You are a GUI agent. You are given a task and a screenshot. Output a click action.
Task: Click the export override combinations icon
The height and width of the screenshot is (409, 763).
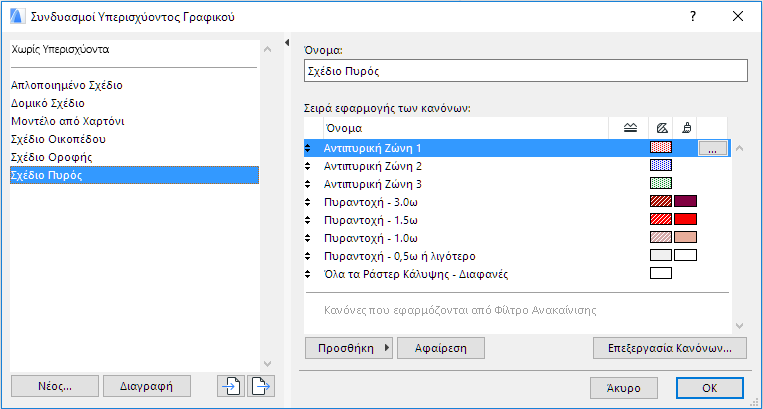[x=260, y=386]
